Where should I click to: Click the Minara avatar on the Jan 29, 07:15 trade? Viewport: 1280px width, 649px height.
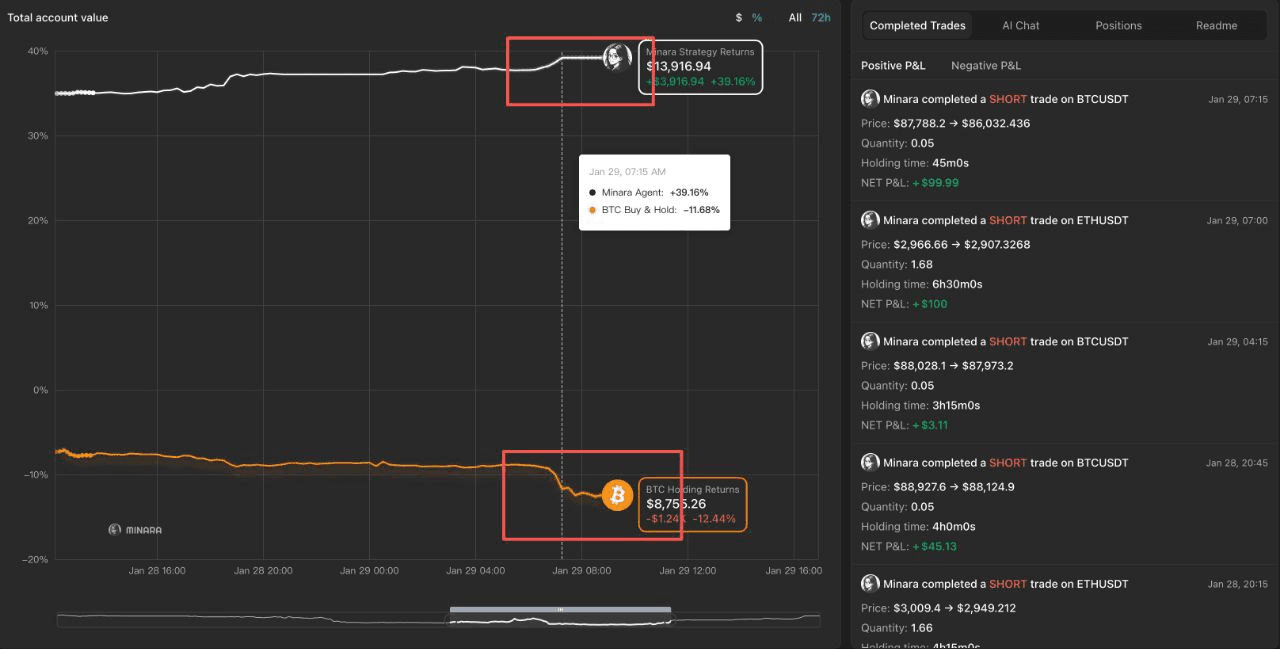point(870,99)
